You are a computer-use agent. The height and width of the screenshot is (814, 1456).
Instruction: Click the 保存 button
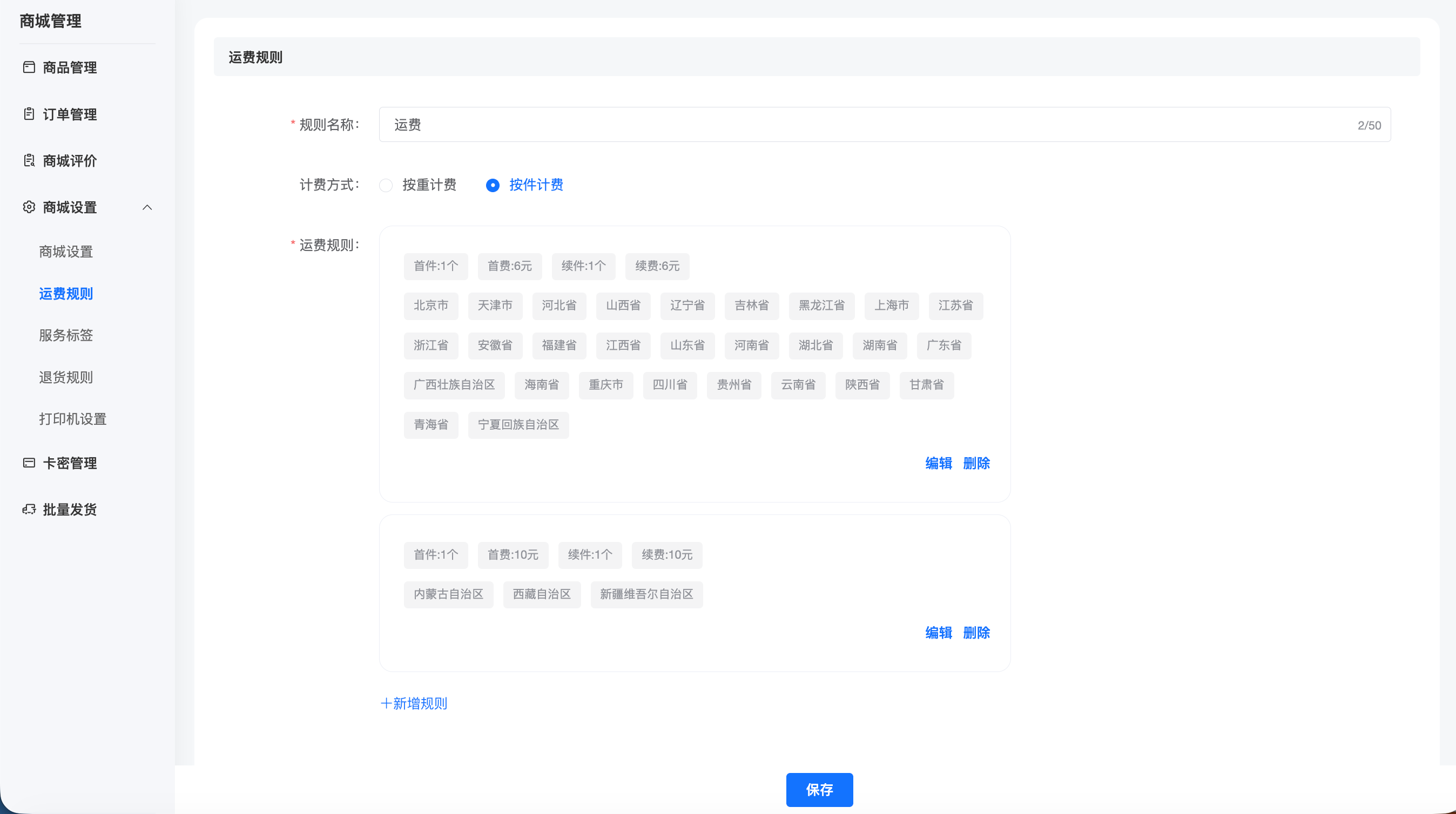pos(820,790)
